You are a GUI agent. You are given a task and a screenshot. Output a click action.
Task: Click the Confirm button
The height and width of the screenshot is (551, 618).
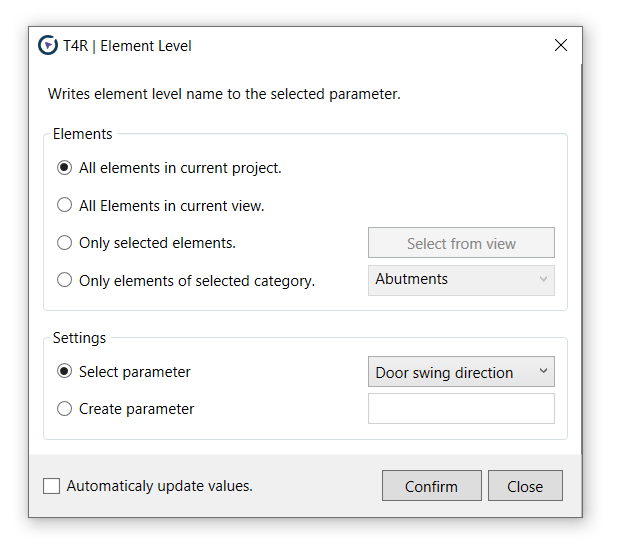click(432, 486)
